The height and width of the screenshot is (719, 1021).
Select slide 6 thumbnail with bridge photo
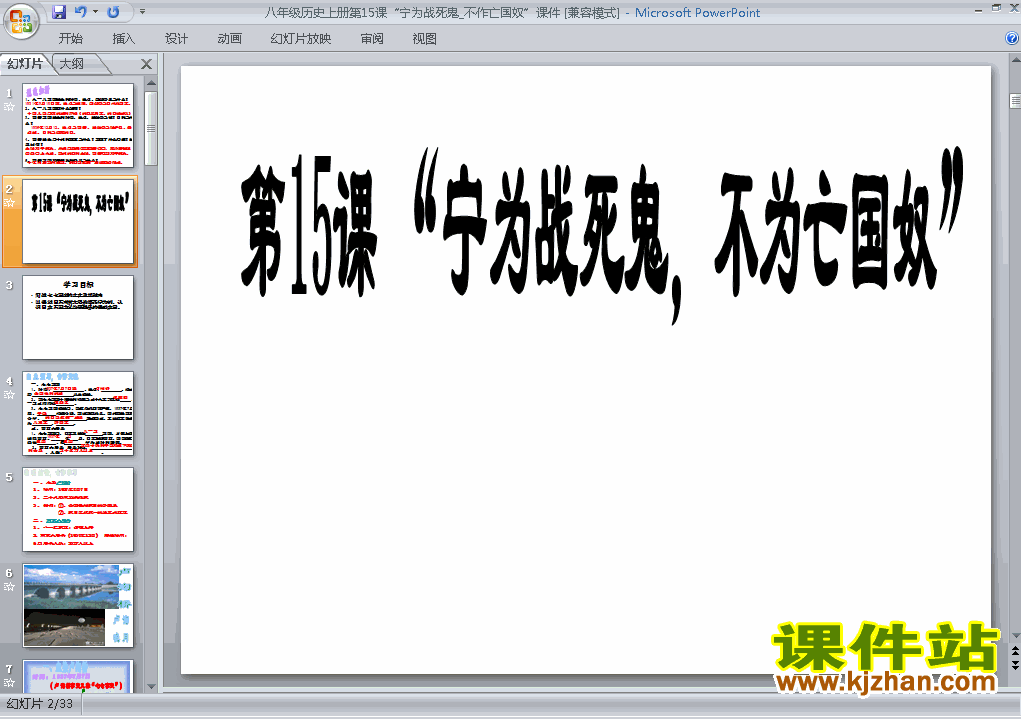click(x=78, y=606)
